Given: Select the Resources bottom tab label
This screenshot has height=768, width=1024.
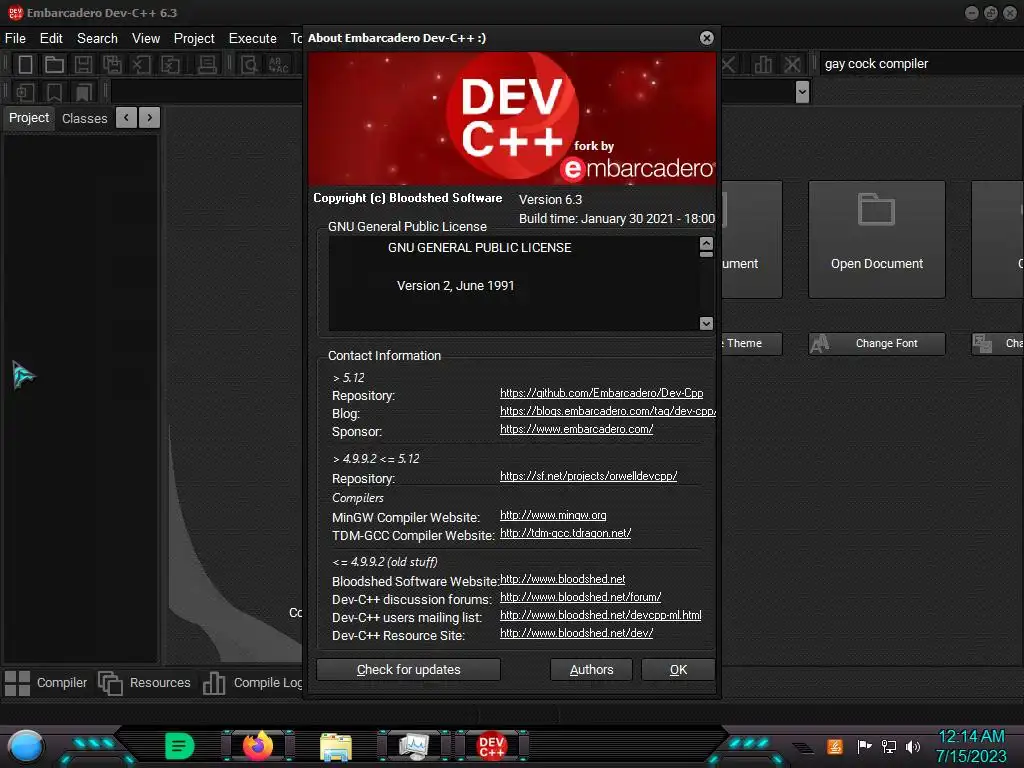Looking at the screenshot, I should click(x=160, y=683).
